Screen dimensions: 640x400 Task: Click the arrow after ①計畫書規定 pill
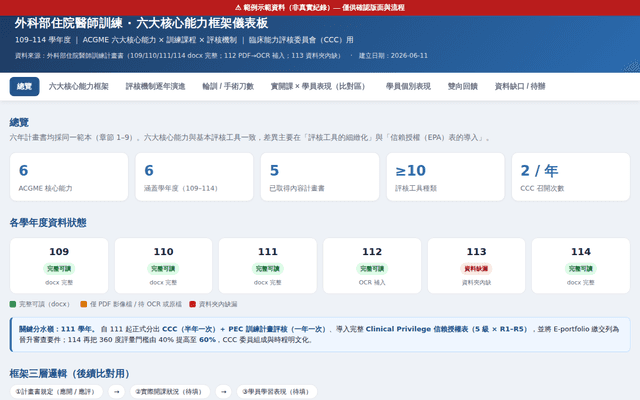pyautogui.click(x=116, y=392)
